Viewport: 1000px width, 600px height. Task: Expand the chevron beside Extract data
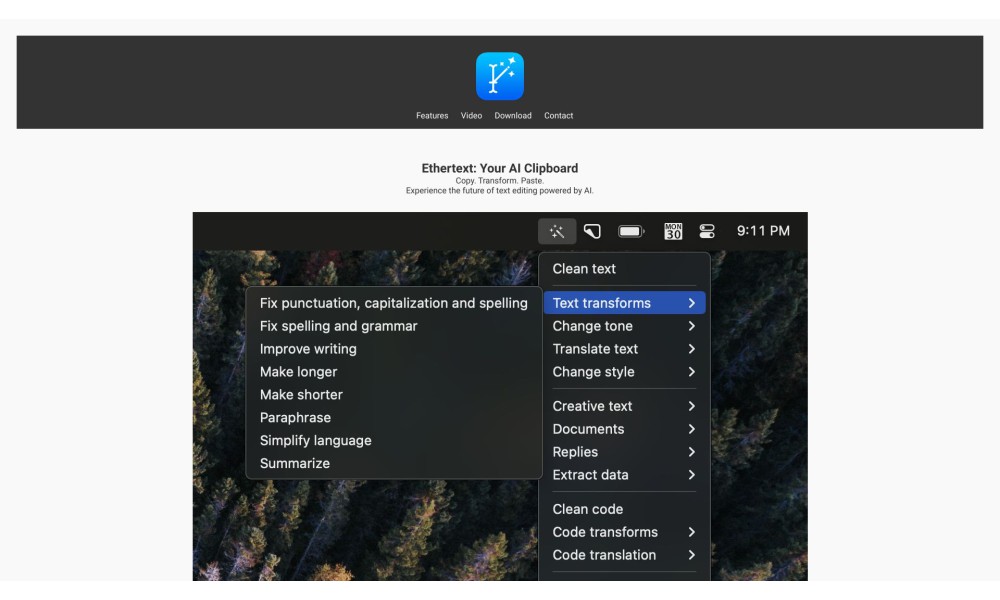[691, 475]
